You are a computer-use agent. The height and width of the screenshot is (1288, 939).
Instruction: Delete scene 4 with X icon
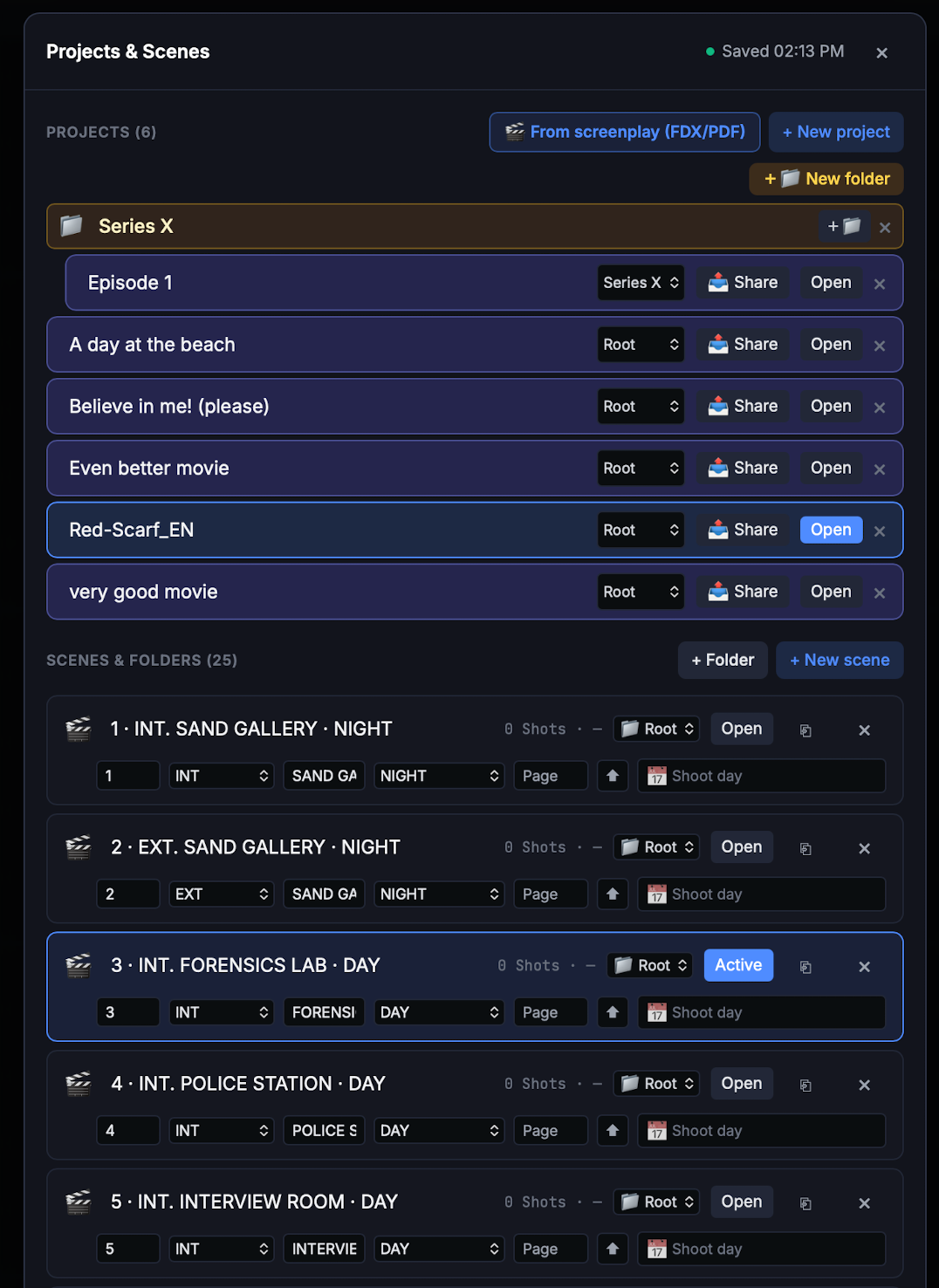click(x=864, y=1085)
